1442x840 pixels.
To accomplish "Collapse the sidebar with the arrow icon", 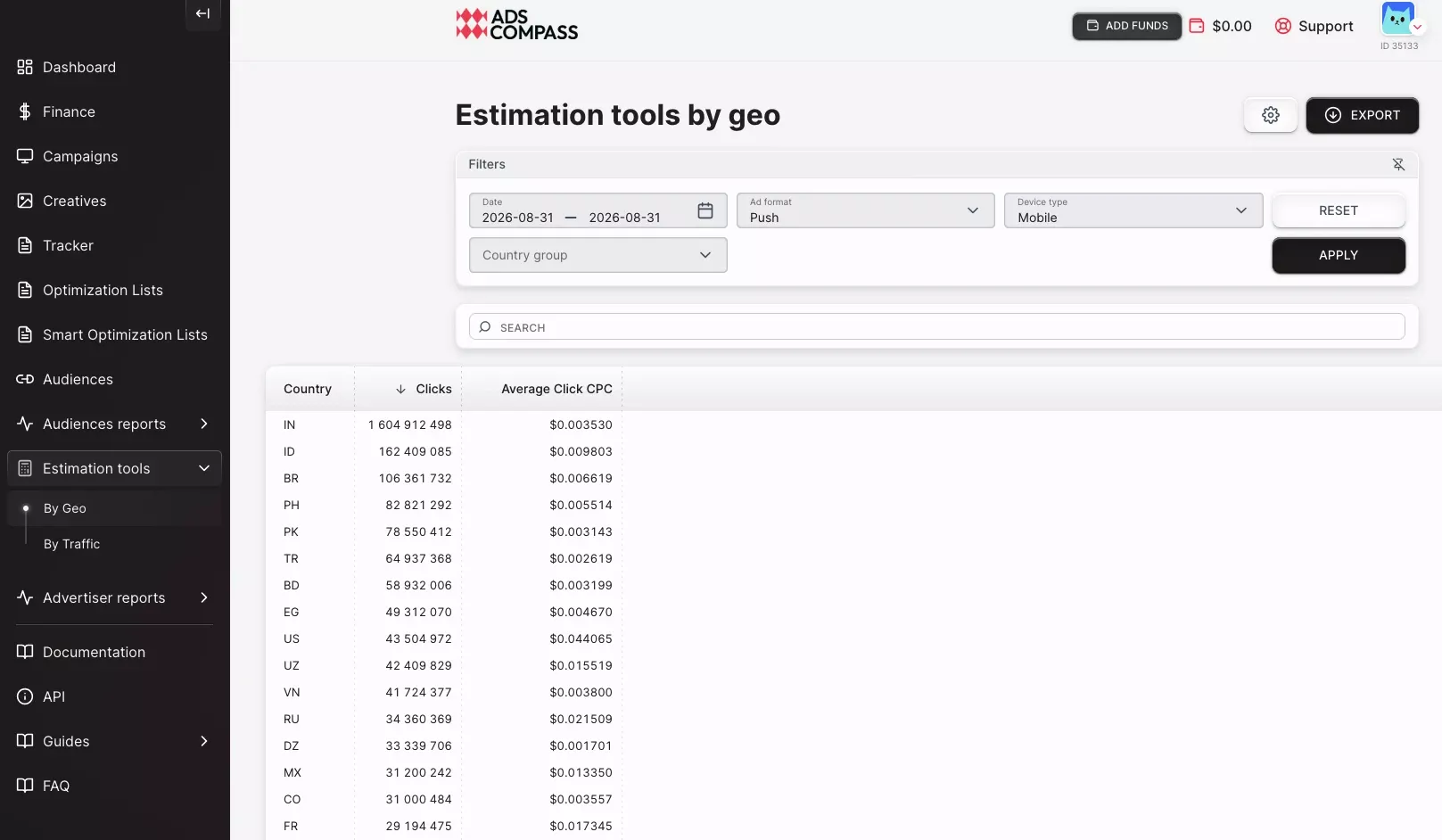I will coord(203,13).
